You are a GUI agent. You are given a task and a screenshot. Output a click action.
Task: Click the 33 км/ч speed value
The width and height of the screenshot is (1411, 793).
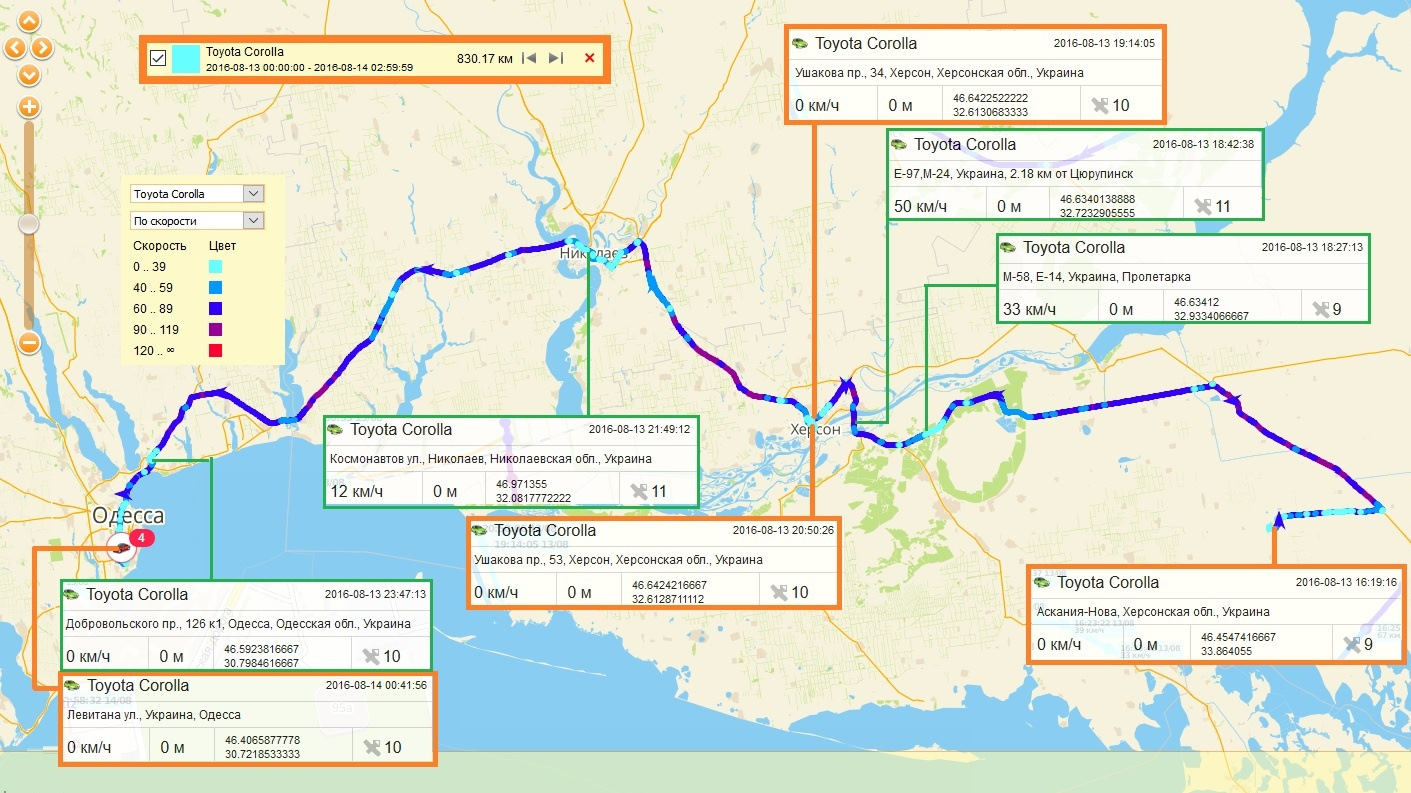[1029, 310]
